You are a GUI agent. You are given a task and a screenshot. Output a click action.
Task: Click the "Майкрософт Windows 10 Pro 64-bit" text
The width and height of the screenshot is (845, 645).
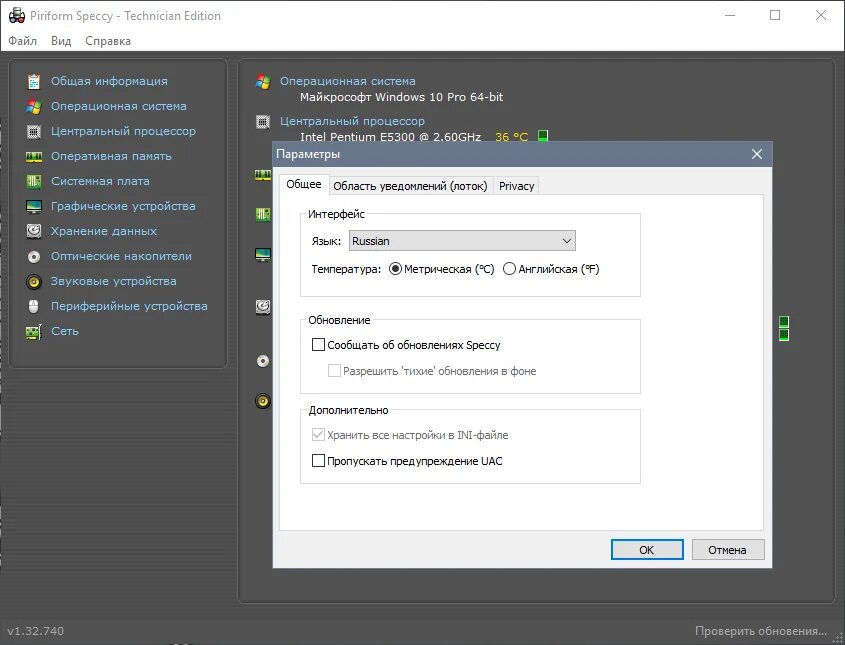pos(401,98)
